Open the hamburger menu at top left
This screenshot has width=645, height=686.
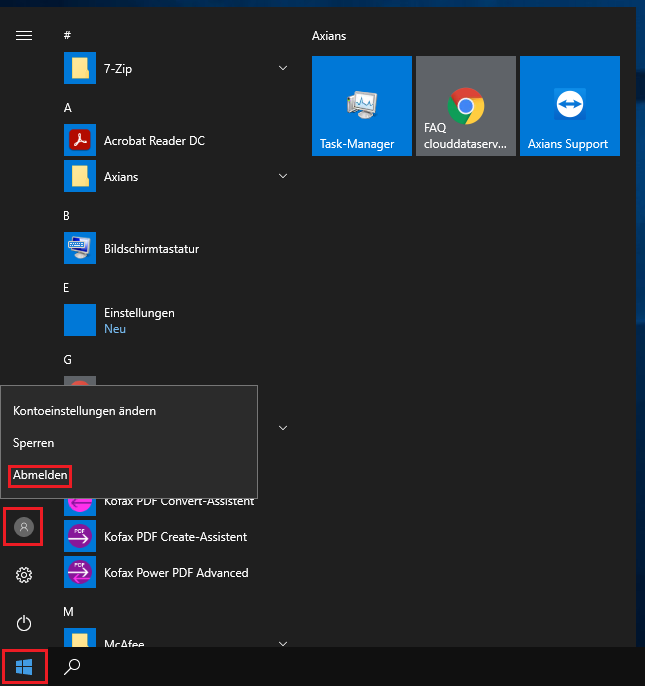pos(24,35)
